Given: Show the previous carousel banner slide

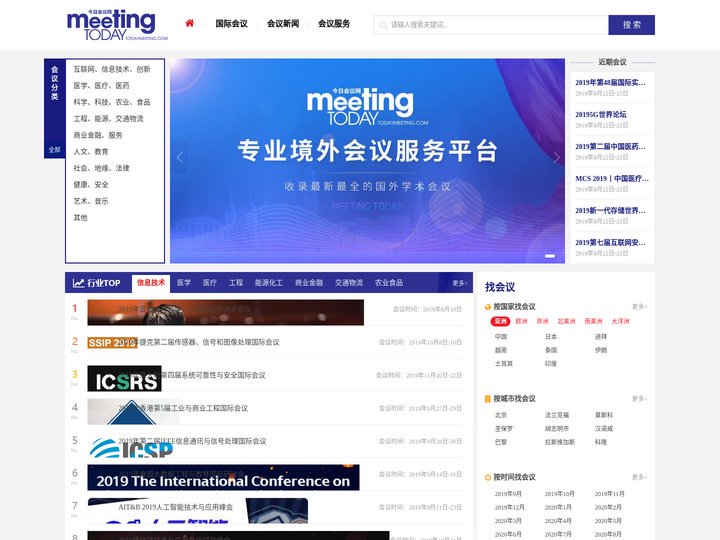Looking at the screenshot, I should [x=180, y=158].
